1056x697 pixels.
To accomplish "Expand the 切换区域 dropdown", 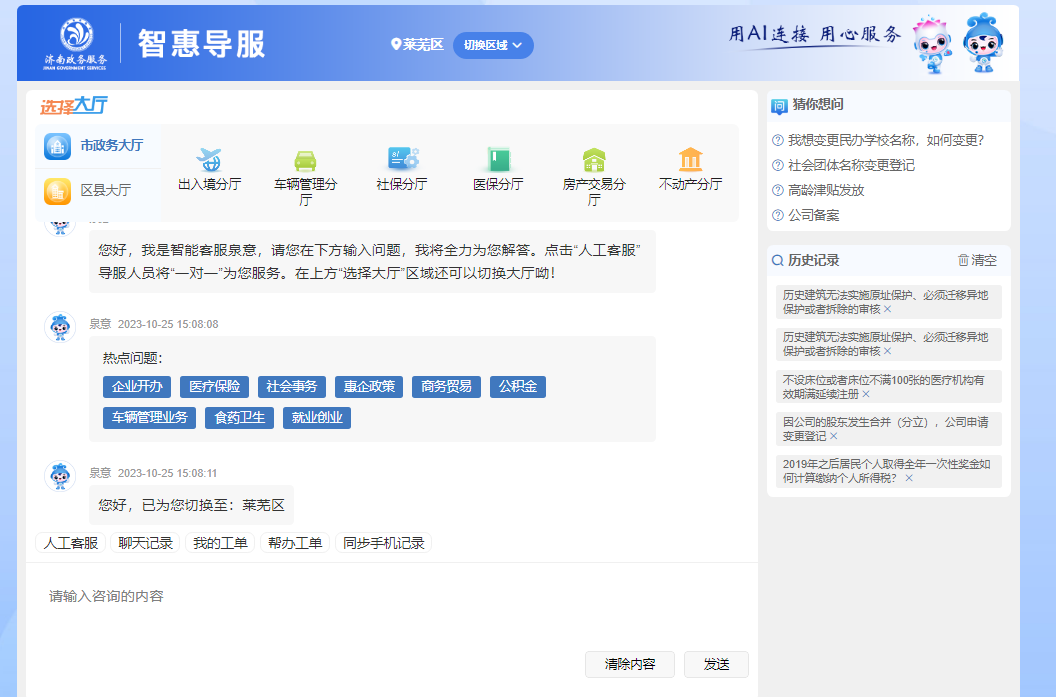I will [x=493, y=45].
